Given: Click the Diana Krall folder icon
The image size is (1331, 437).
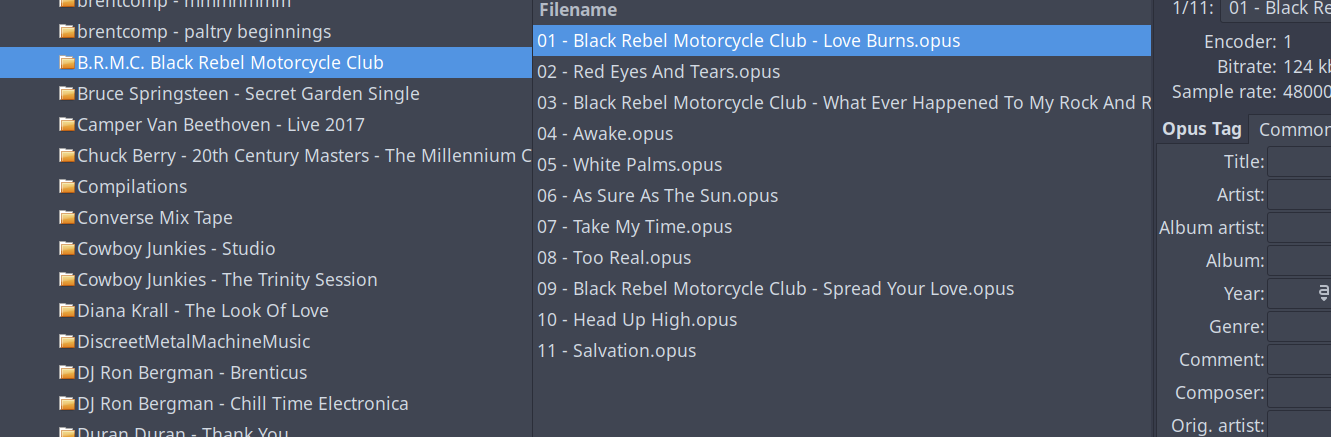Looking at the screenshot, I should coord(67,311).
